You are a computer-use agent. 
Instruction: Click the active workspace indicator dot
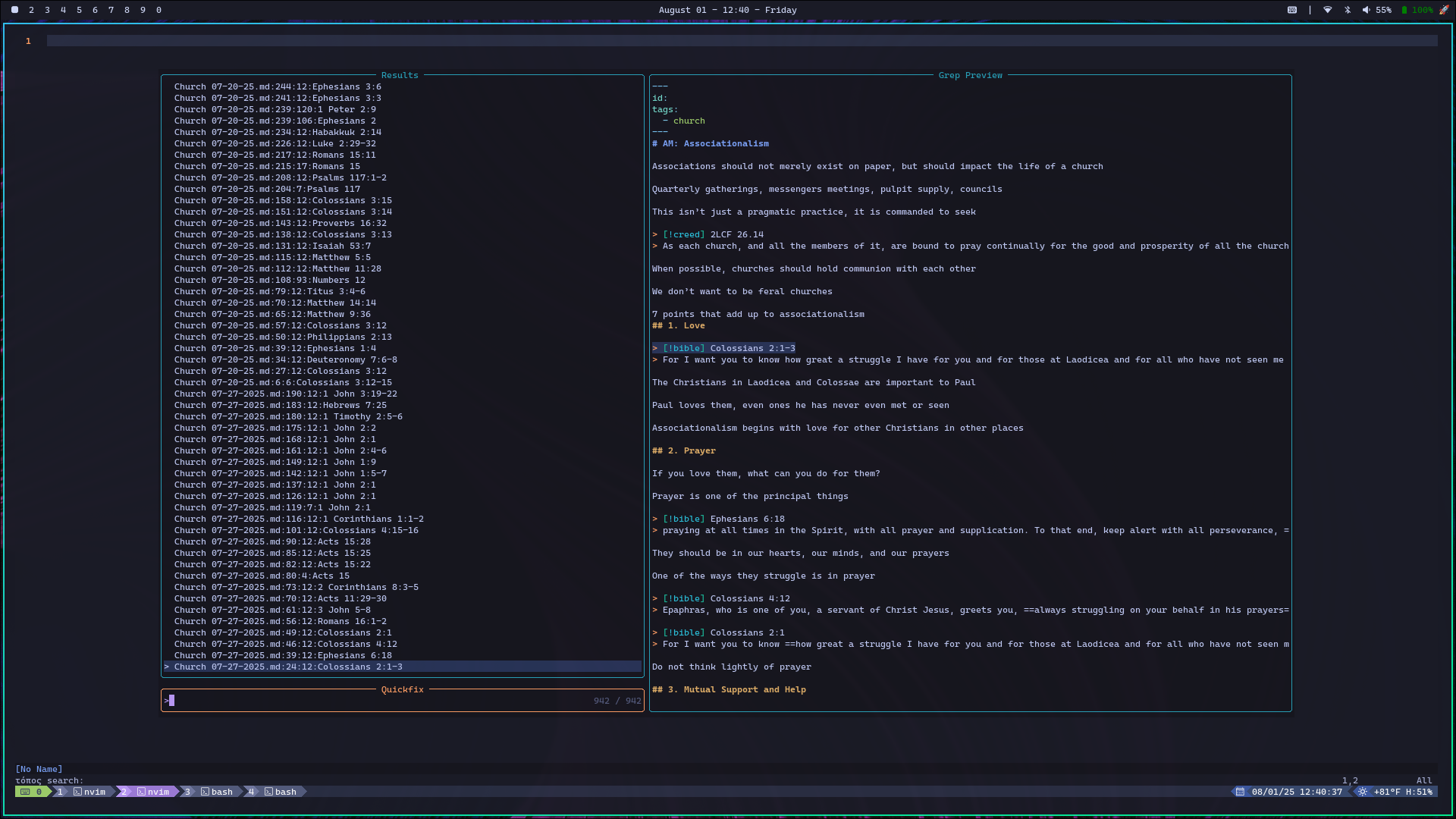click(14, 10)
